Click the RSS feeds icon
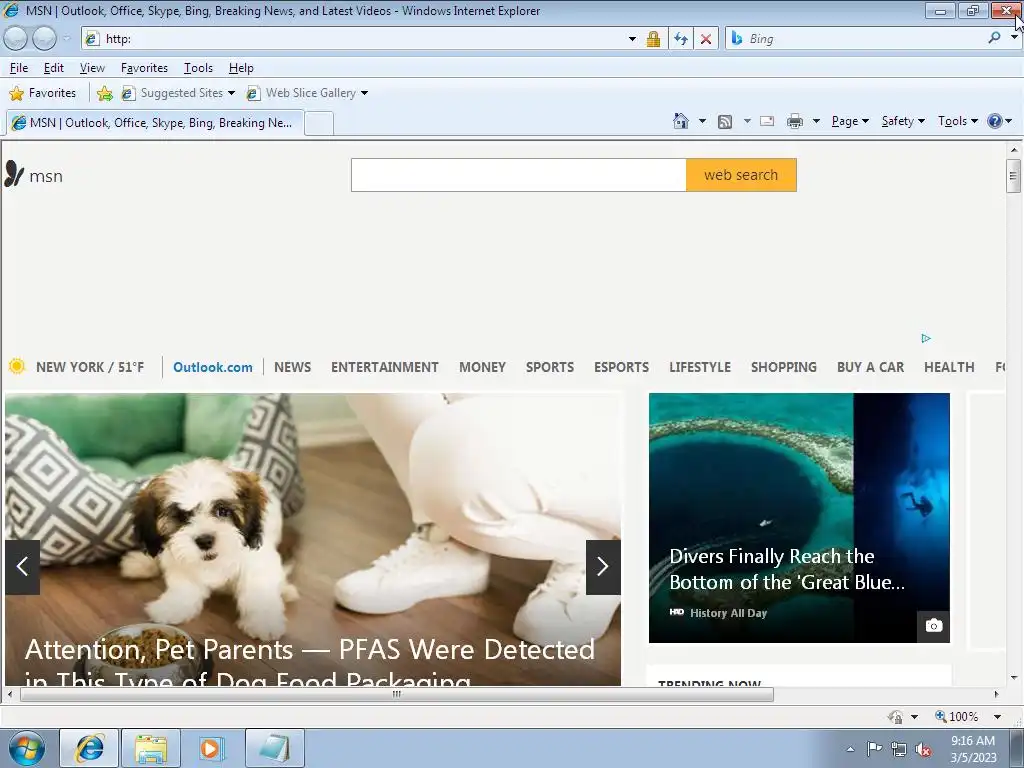This screenshot has height=768, width=1024. coord(725,121)
